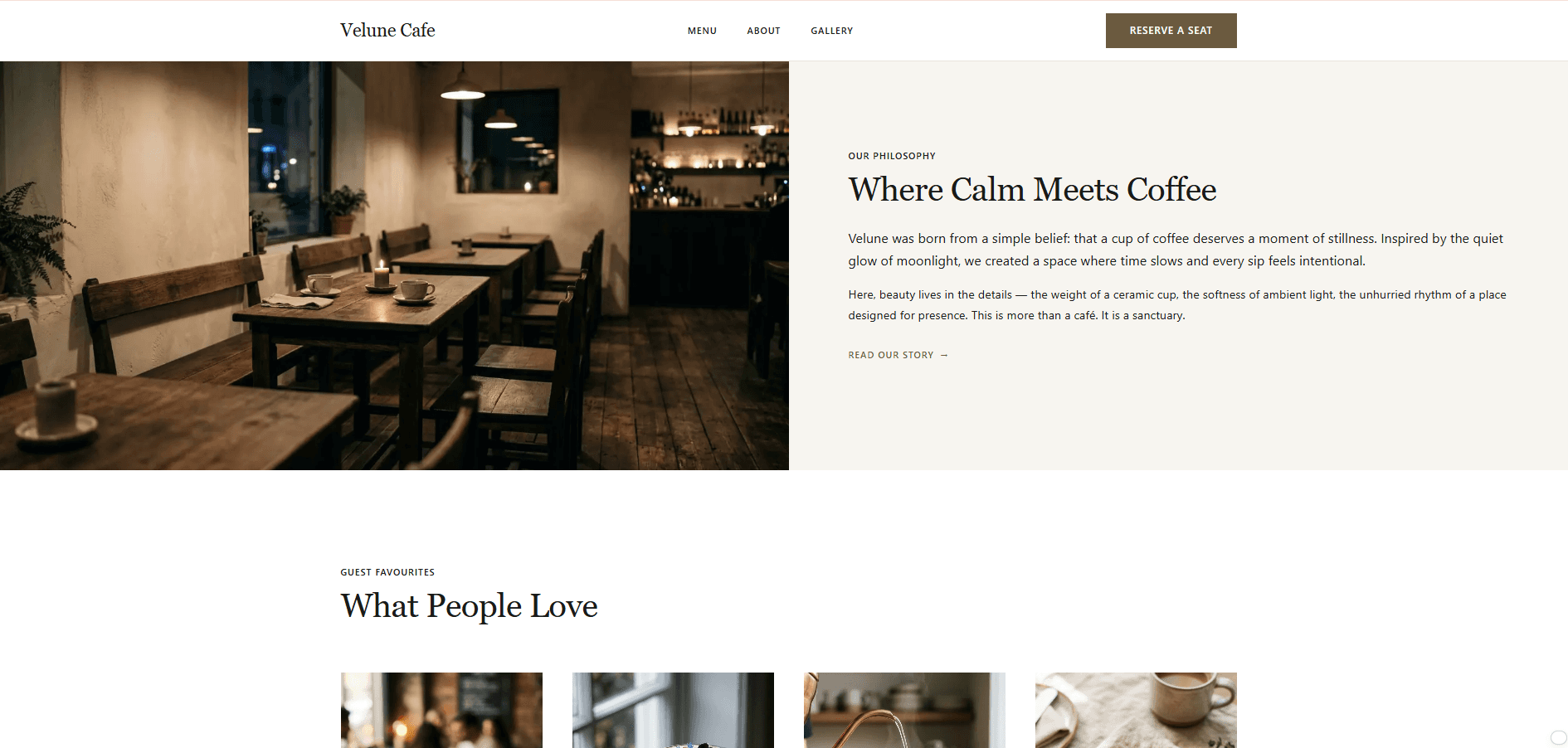The height and width of the screenshot is (748, 1568).
Task: Click the RESERVE A SEAT button
Action: pos(1171,31)
